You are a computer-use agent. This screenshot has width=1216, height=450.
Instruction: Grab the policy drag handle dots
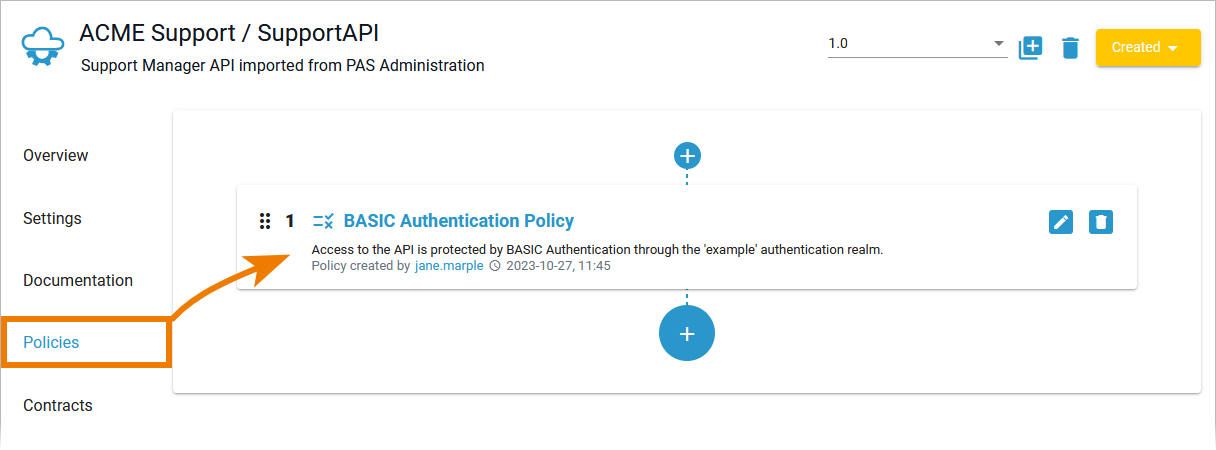pyautogui.click(x=265, y=221)
